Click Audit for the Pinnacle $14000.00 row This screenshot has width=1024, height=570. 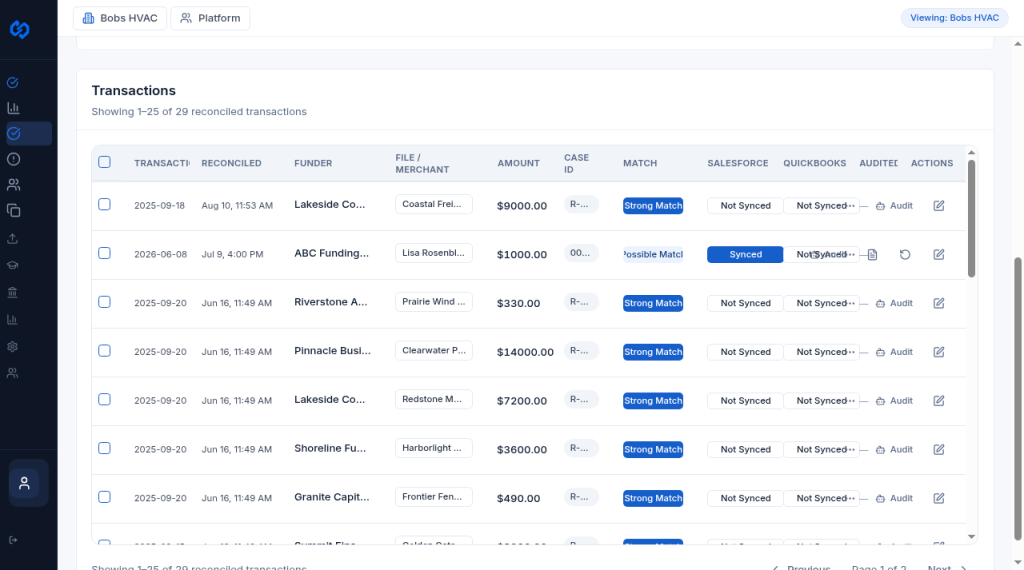click(894, 352)
